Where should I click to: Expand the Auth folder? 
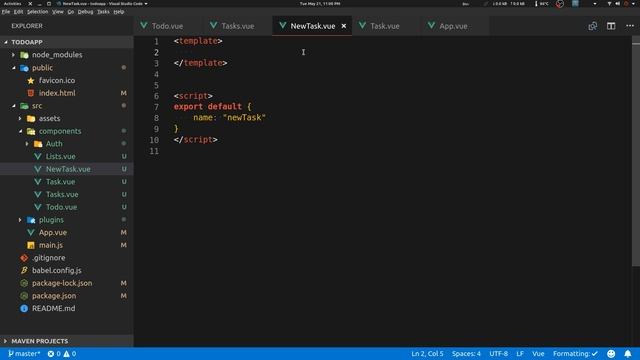27,143
